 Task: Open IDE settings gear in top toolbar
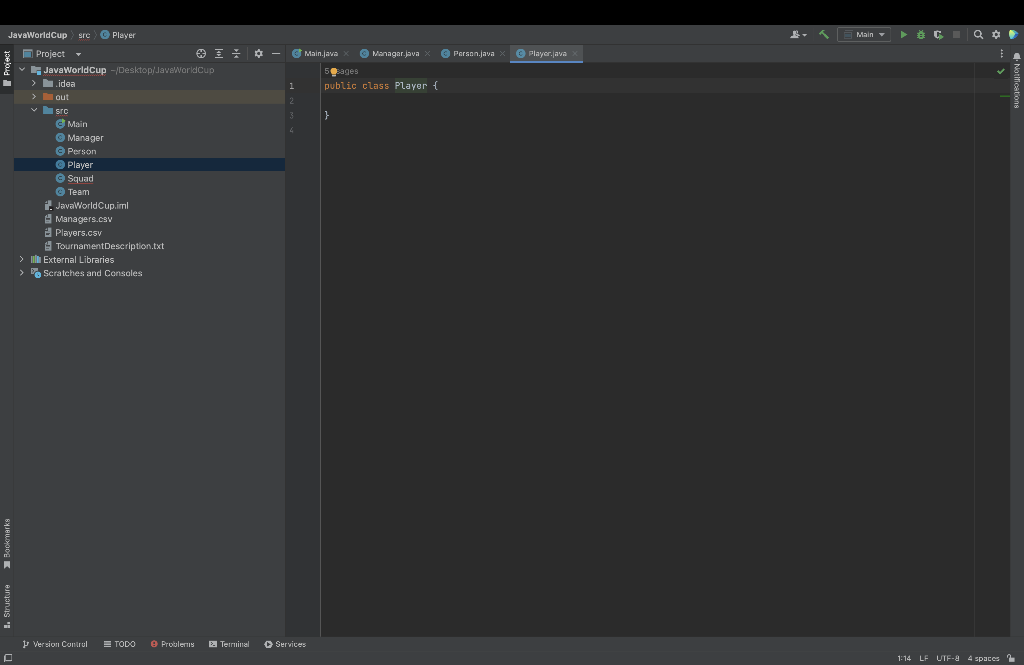click(x=996, y=35)
